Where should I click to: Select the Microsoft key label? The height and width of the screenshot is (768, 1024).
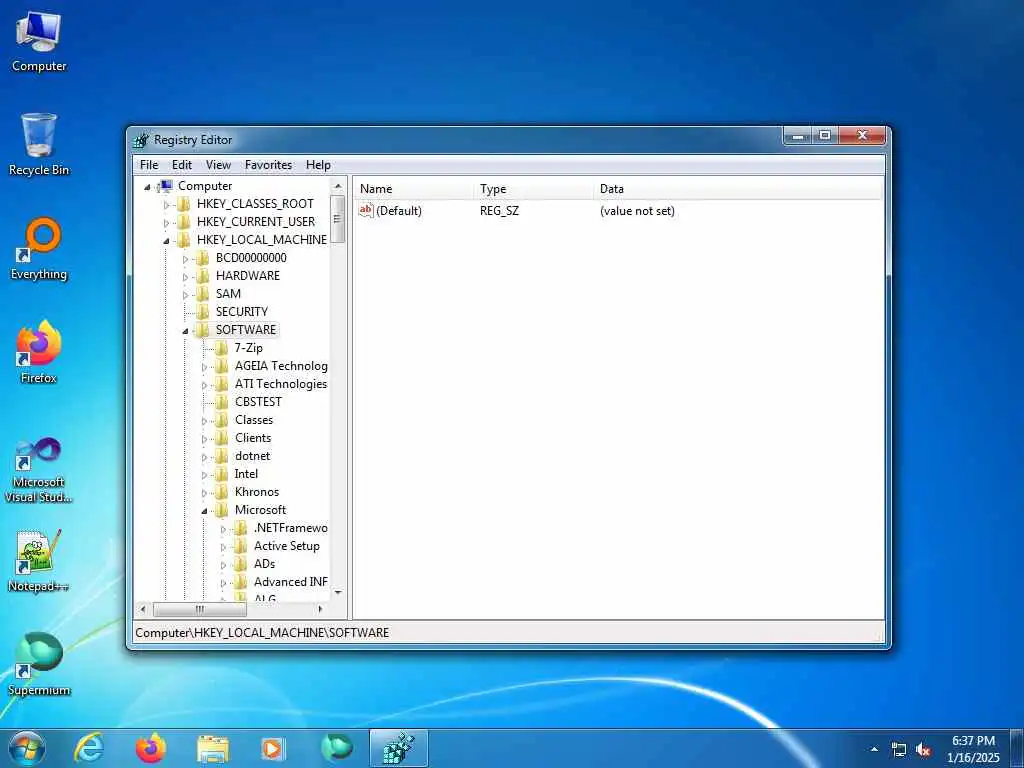point(260,510)
